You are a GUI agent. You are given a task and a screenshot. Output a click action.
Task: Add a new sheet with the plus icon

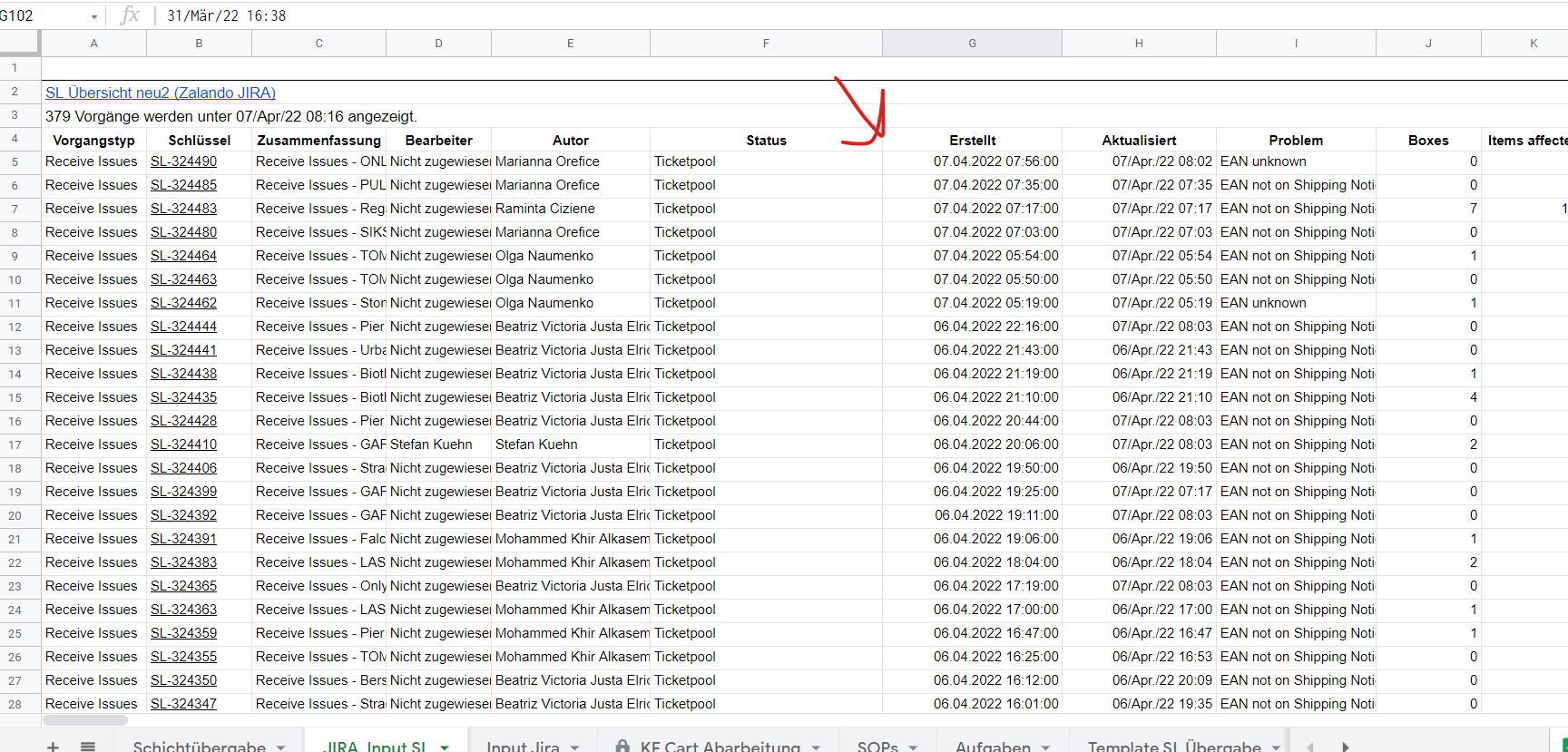click(53, 746)
